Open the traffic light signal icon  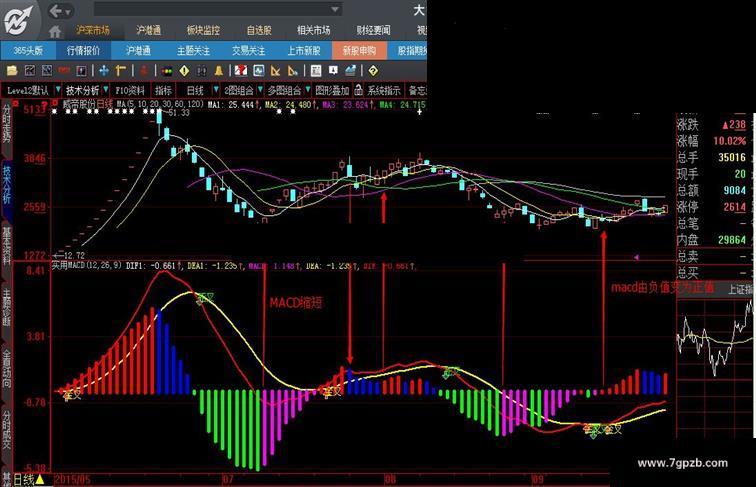[167, 71]
